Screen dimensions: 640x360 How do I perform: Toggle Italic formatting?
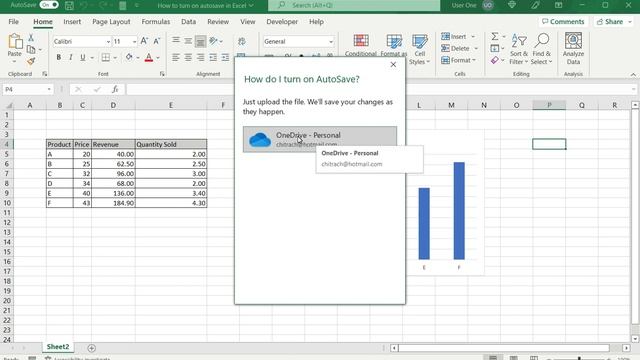point(71,58)
